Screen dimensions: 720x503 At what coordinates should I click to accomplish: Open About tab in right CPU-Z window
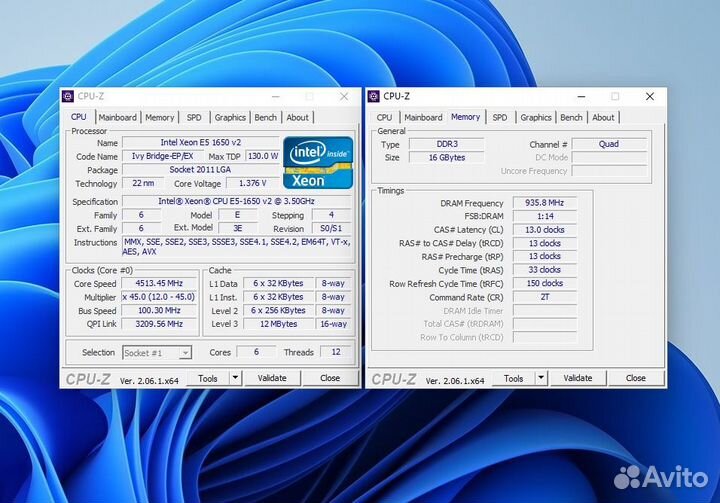(x=603, y=118)
